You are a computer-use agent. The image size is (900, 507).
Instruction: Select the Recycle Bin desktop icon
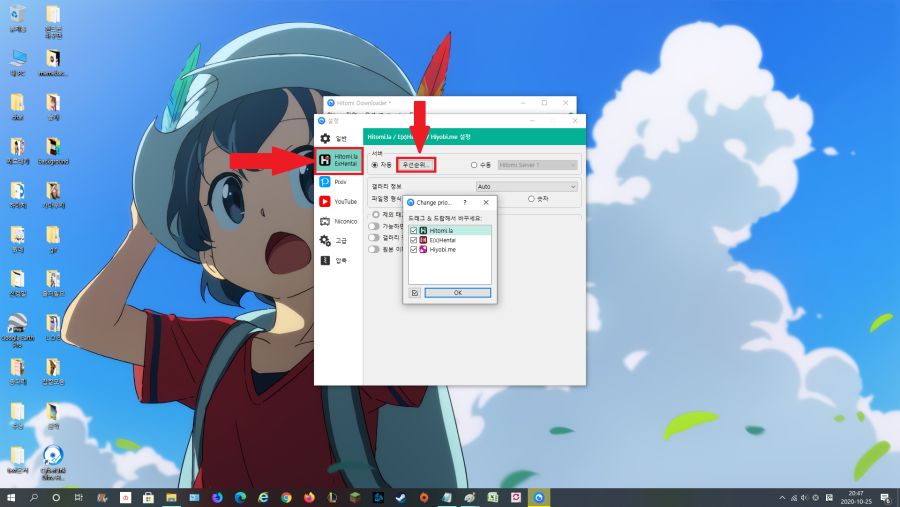click(x=17, y=18)
